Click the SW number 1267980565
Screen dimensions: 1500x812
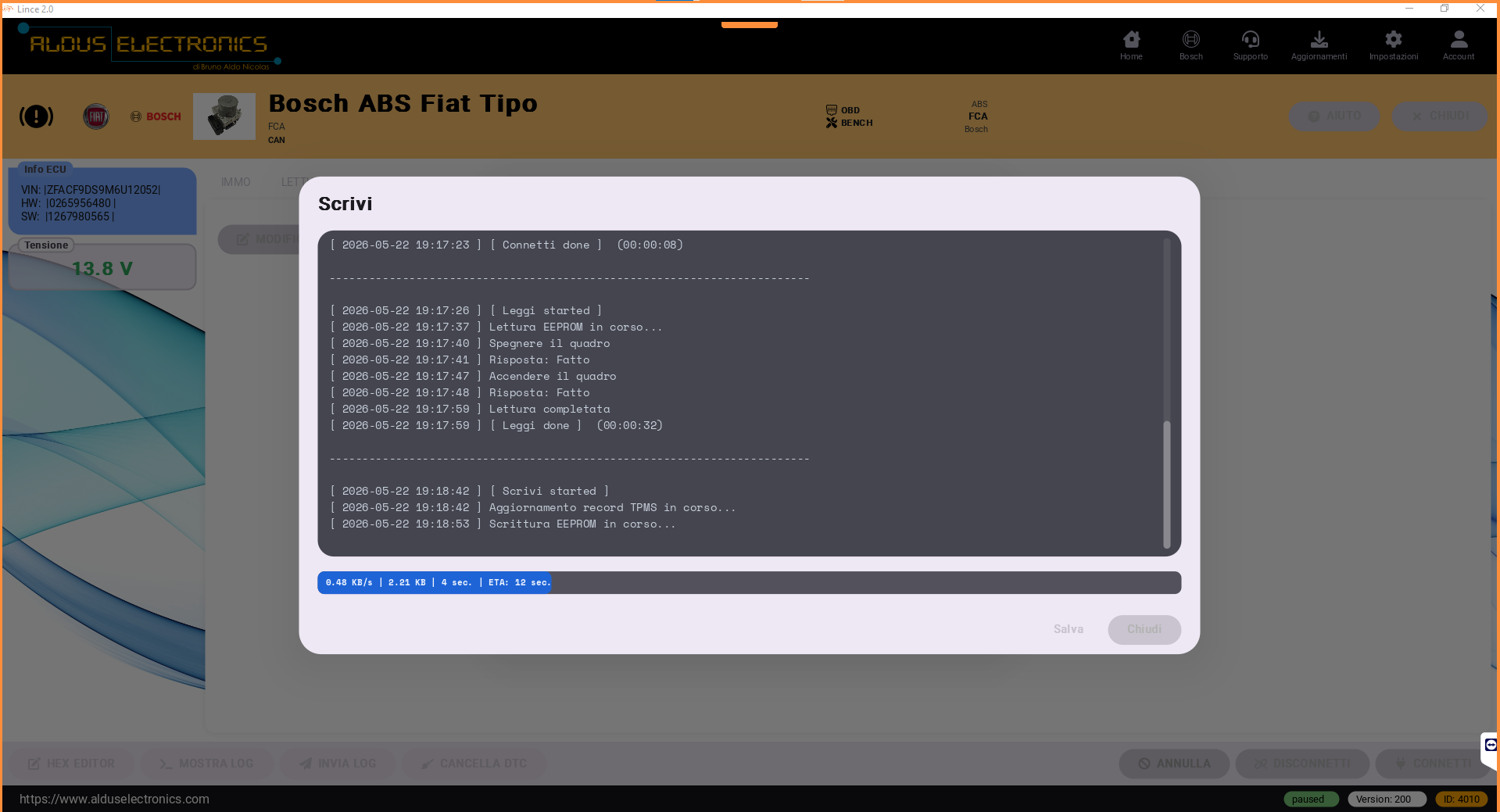[x=79, y=216]
